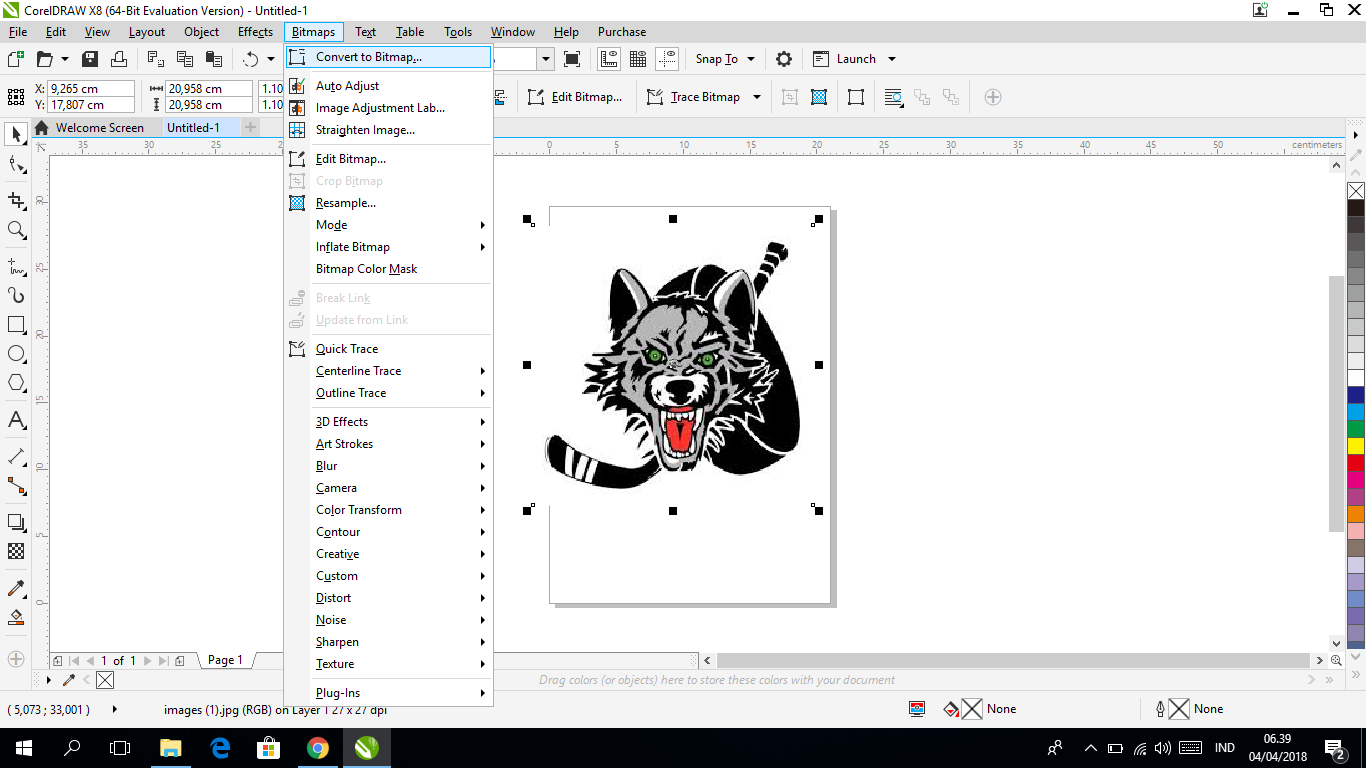Expand the Open file dropdown arrow
1366x768 pixels.
coord(65,59)
